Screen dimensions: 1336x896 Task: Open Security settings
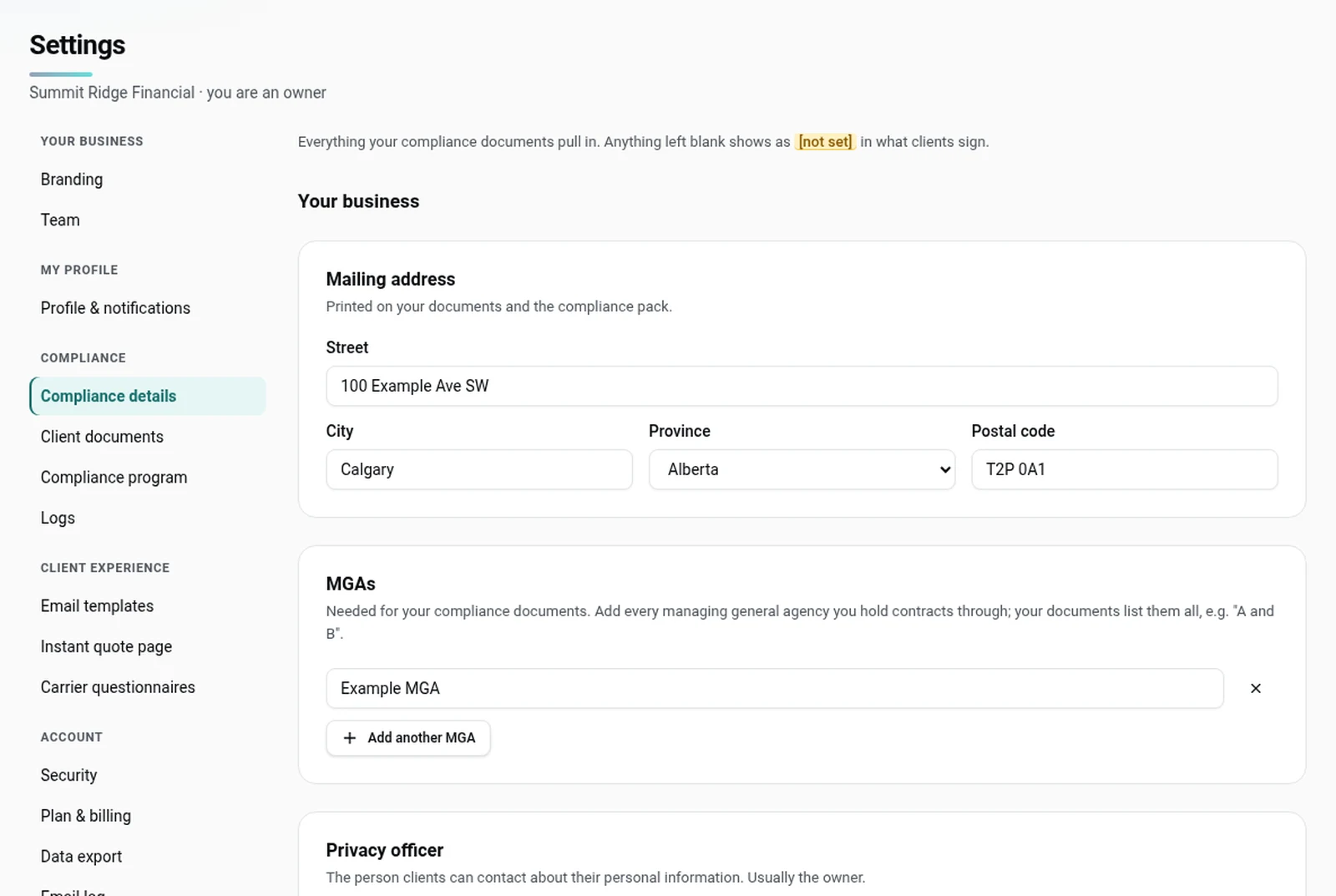tap(68, 776)
